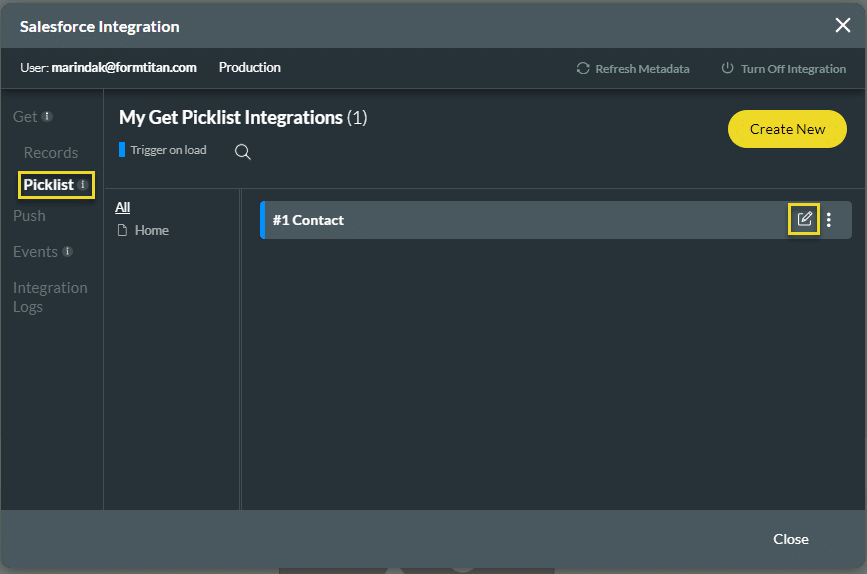This screenshot has width=867, height=574.
Task: Select the Home page in the list
Action: coord(151,230)
